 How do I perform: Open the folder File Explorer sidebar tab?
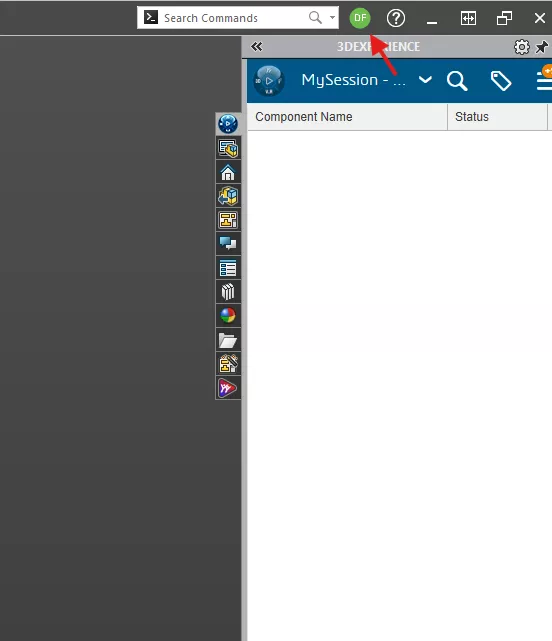click(228, 340)
